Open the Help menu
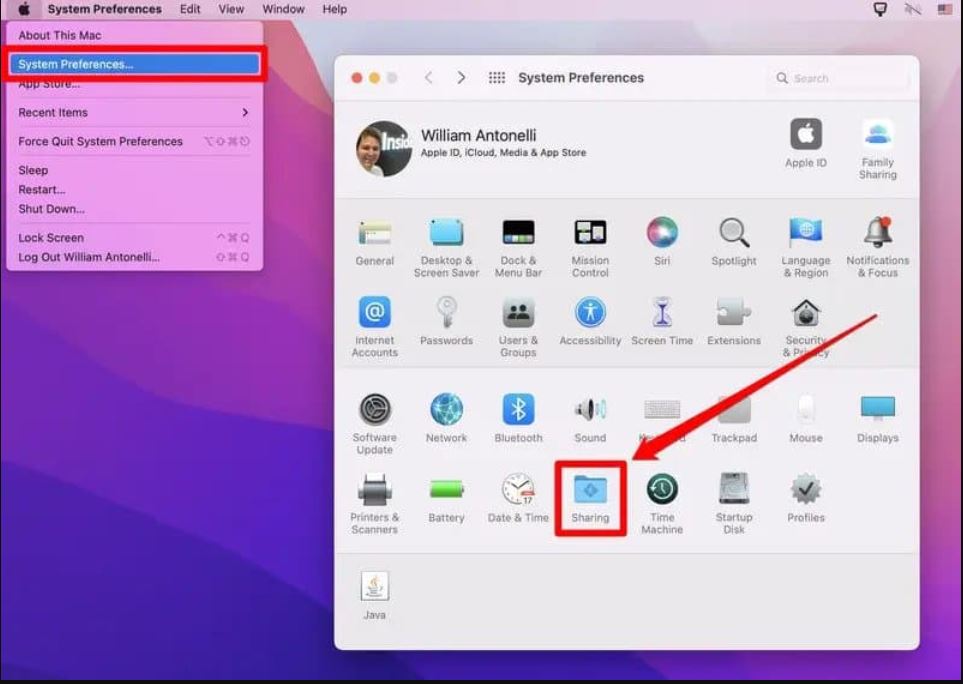 pos(335,9)
